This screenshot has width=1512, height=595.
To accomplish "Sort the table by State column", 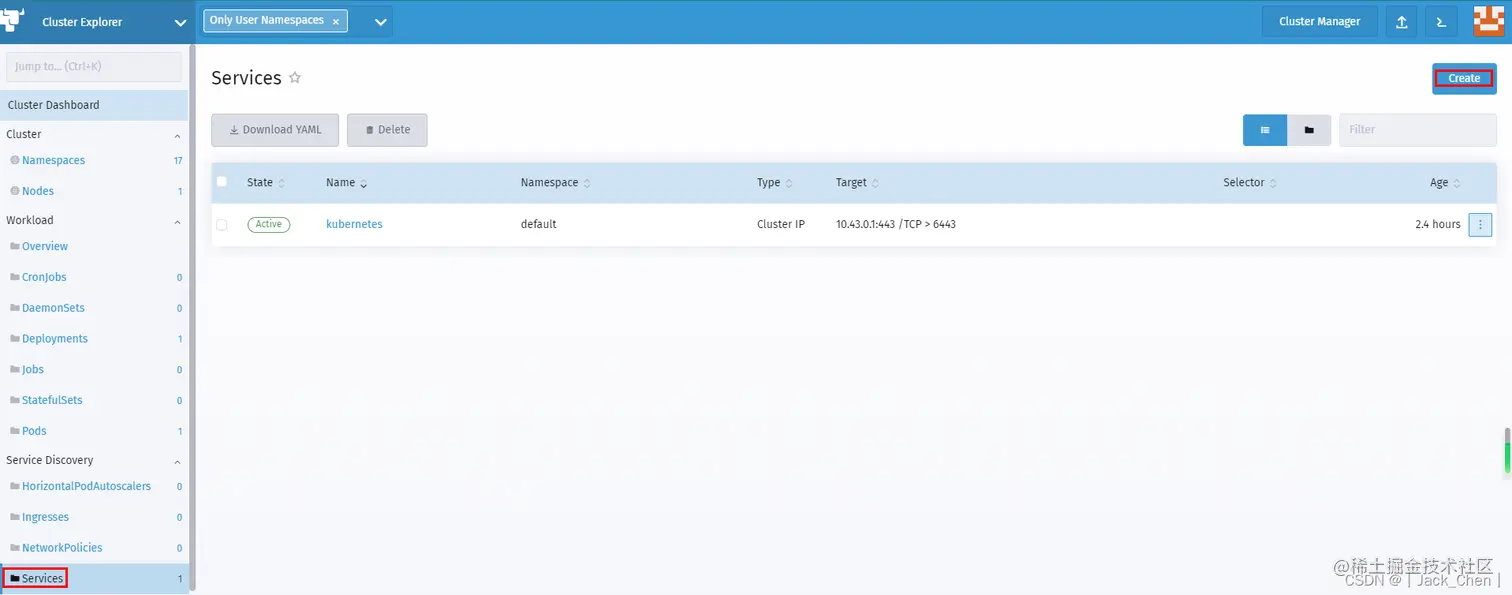I will point(266,183).
